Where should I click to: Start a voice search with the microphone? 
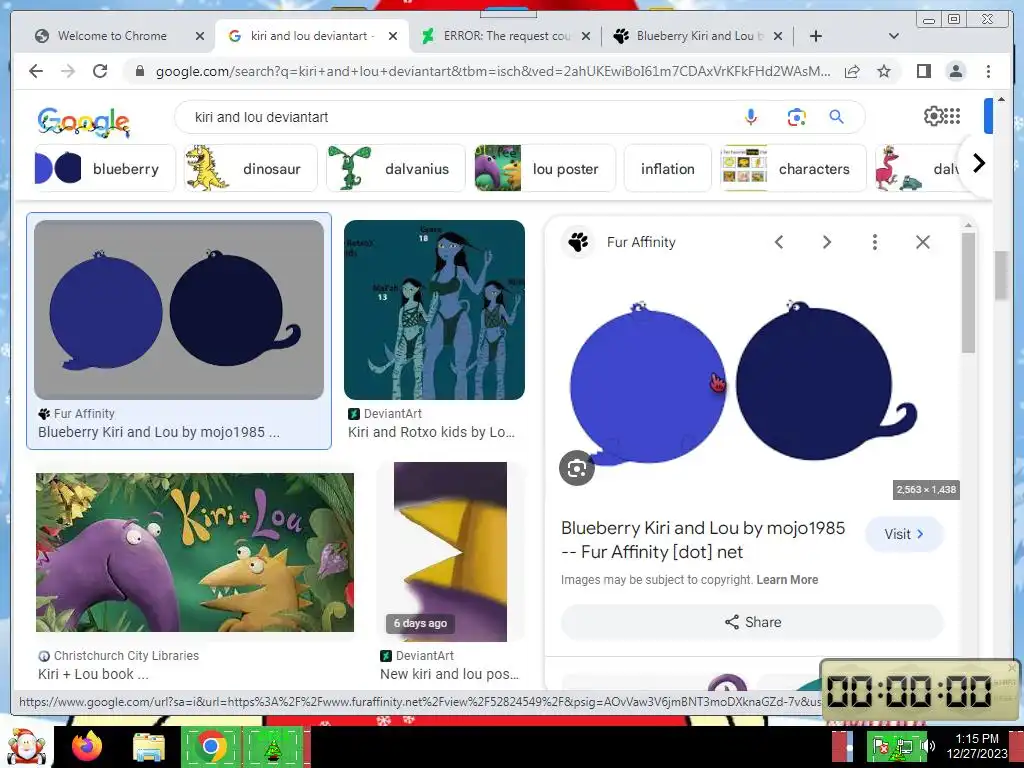[x=751, y=117]
